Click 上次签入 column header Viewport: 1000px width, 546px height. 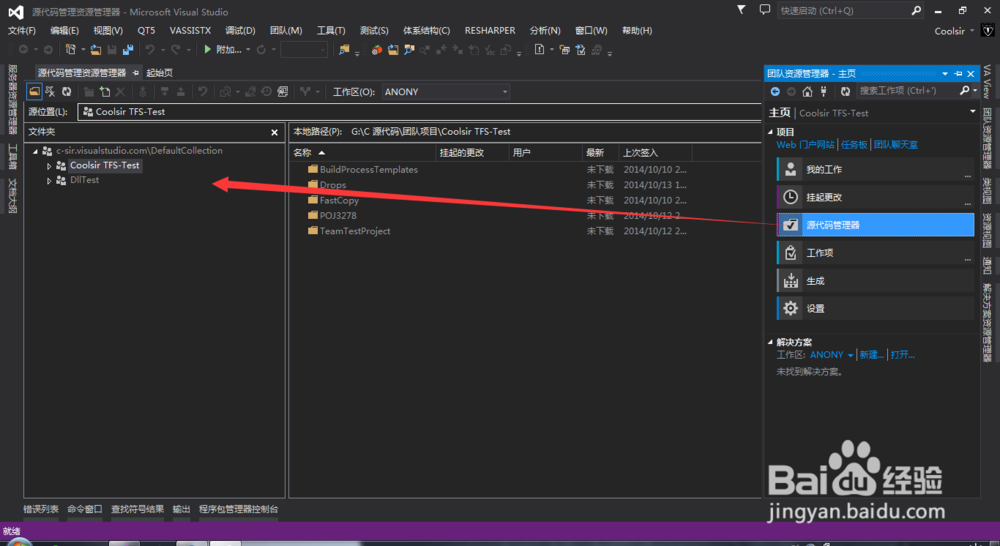[x=655, y=152]
